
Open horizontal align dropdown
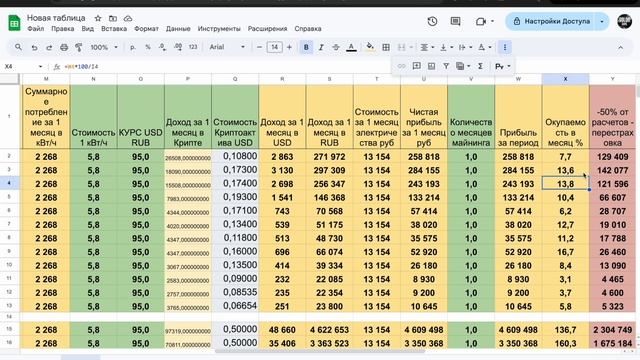click(427, 47)
